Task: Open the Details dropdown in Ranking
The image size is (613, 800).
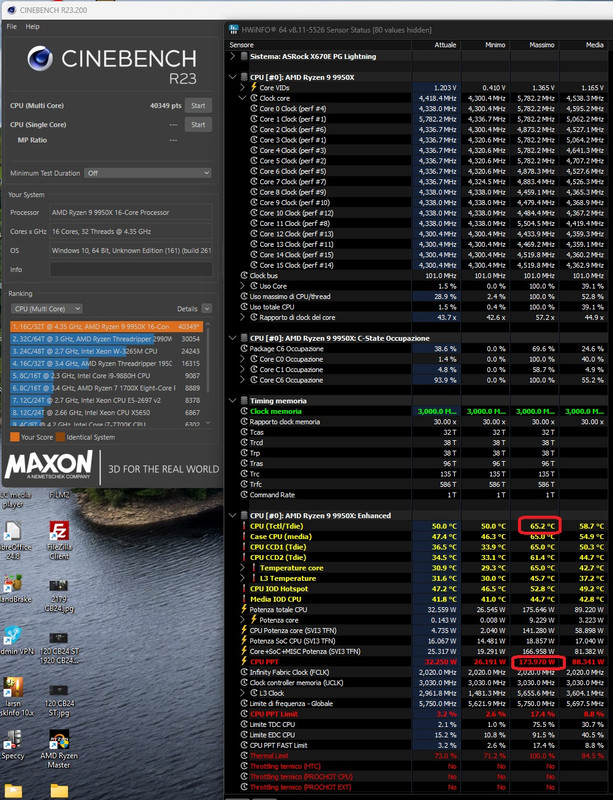Action: [x=207, y=309]
